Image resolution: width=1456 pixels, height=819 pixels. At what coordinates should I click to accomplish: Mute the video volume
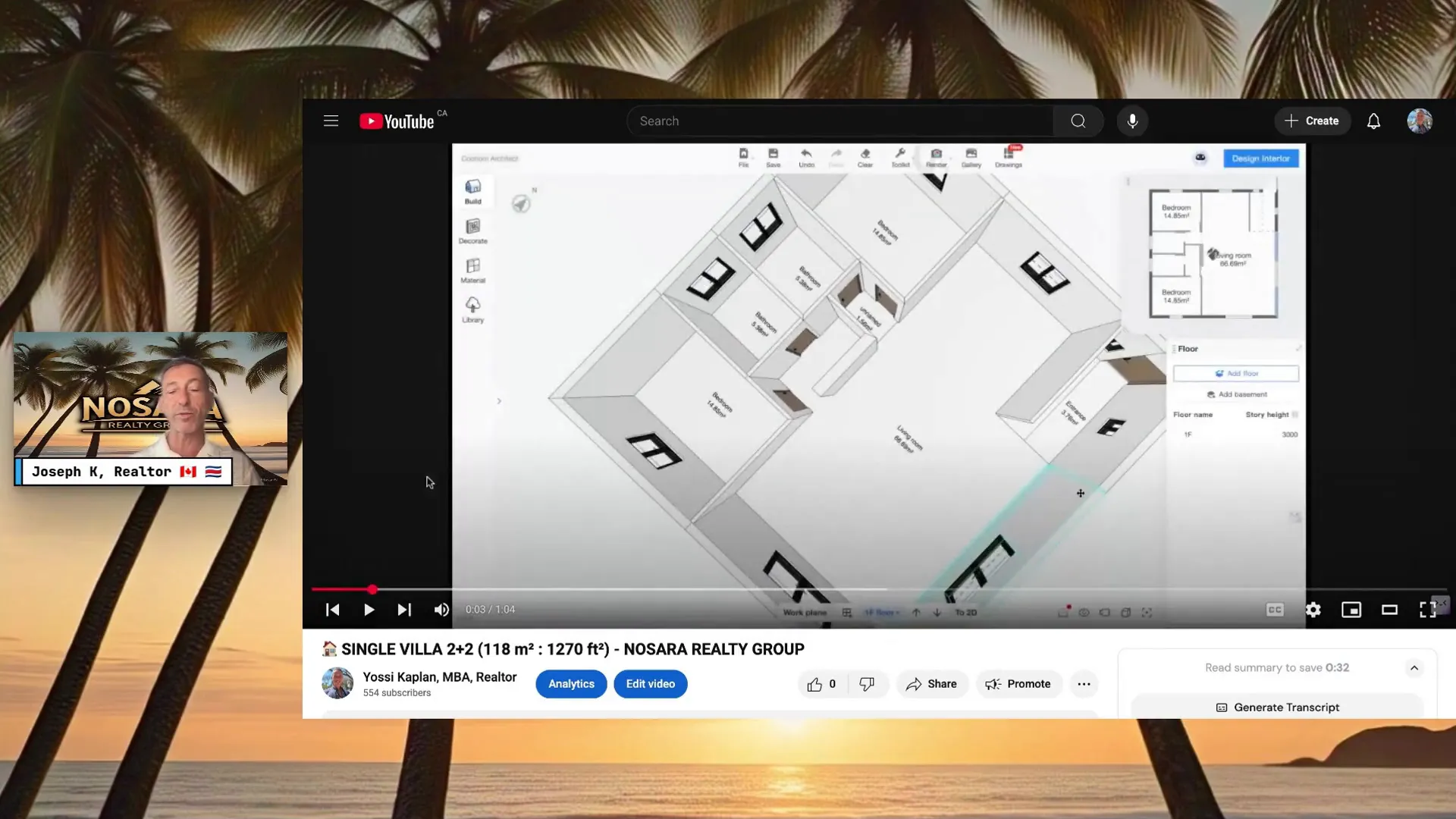tap(441, 610)
